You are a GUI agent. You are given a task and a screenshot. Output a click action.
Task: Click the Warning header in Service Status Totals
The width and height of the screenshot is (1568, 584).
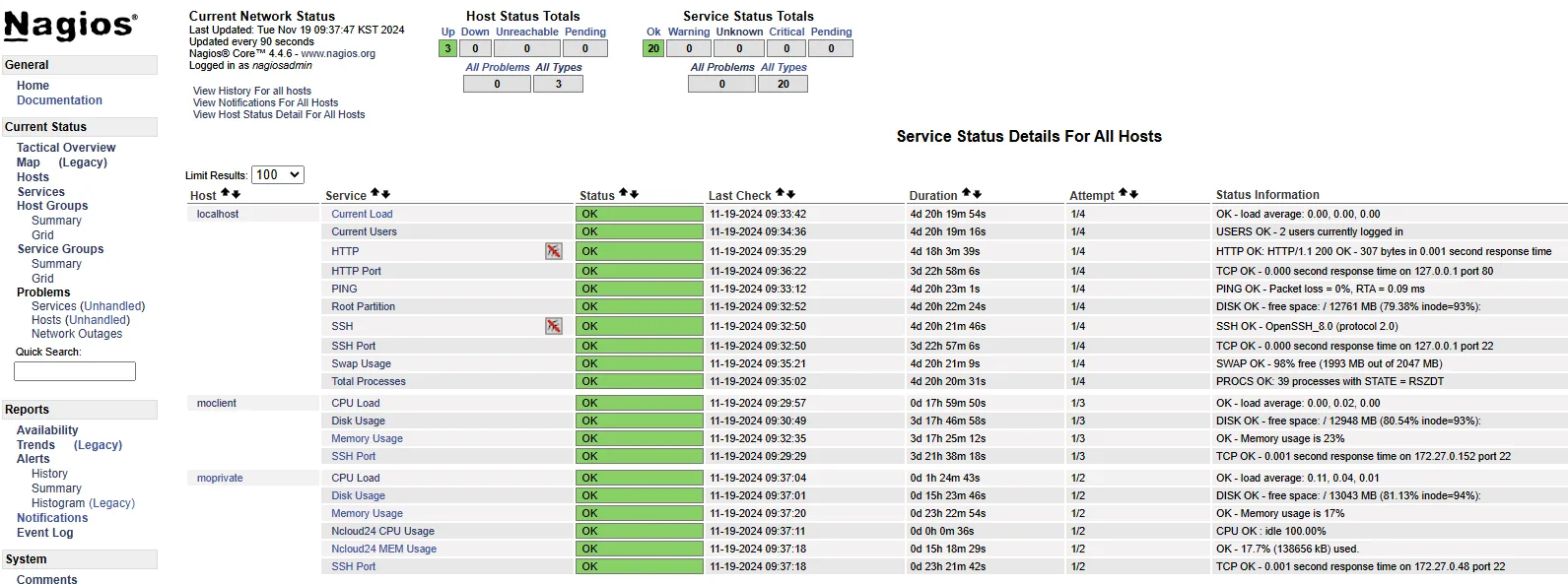point(689,32)
